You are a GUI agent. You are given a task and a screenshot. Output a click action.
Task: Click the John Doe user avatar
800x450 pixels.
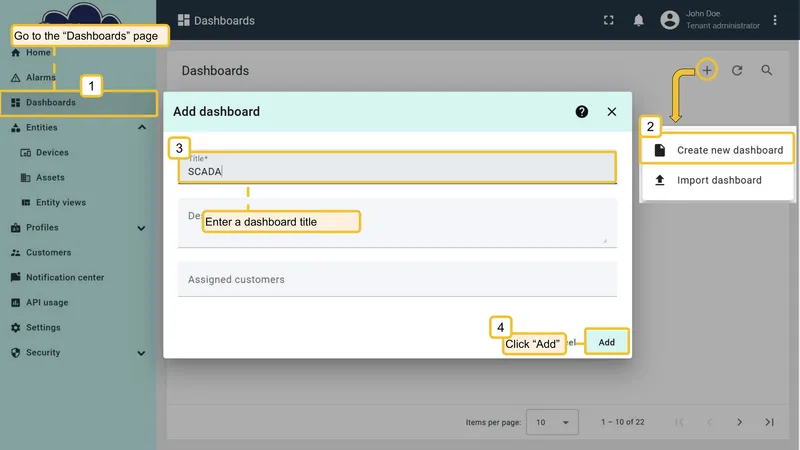(670, 20)
